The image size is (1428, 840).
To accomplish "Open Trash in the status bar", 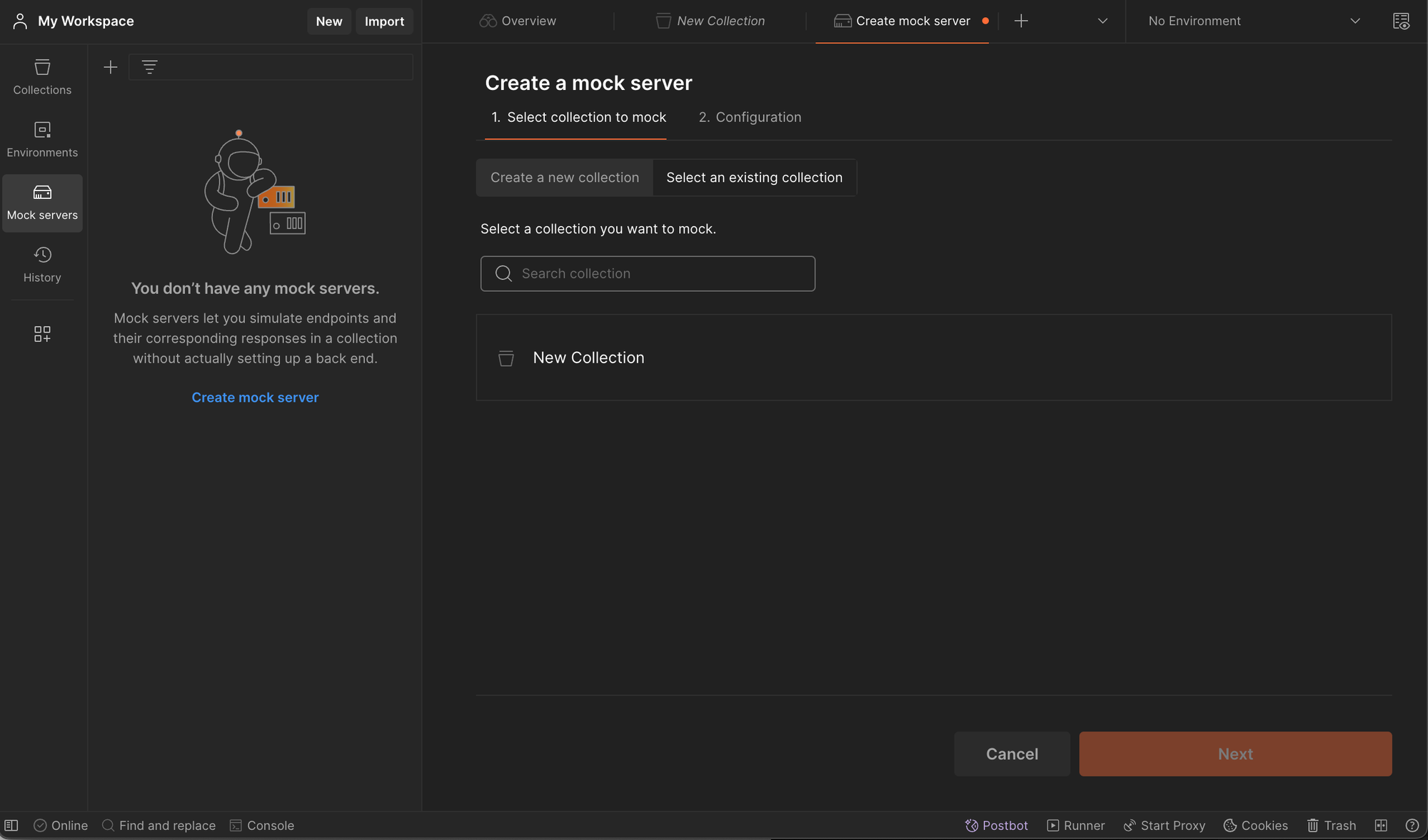I will [1331, 826].
